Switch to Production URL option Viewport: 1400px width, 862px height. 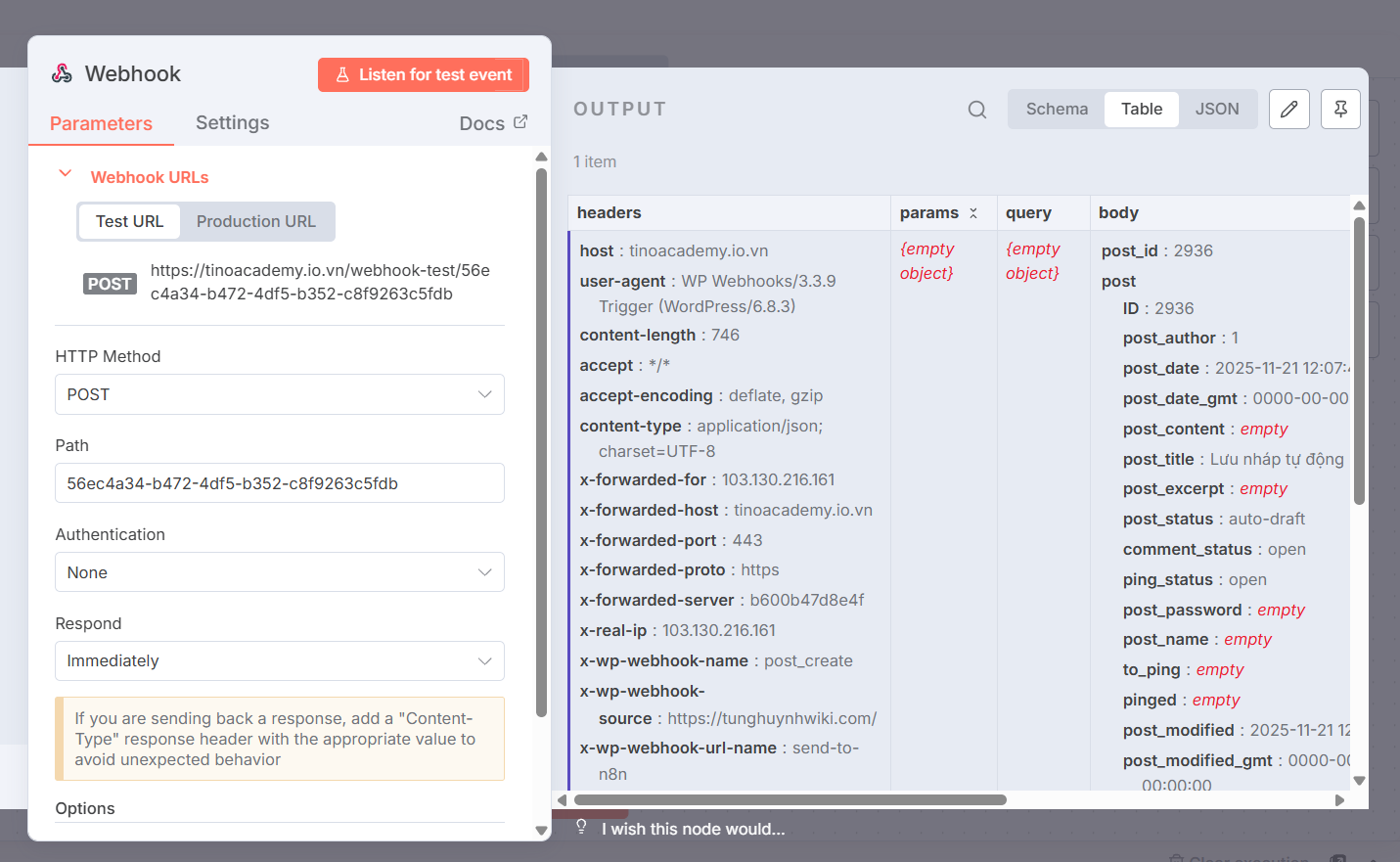pos(255,222)
